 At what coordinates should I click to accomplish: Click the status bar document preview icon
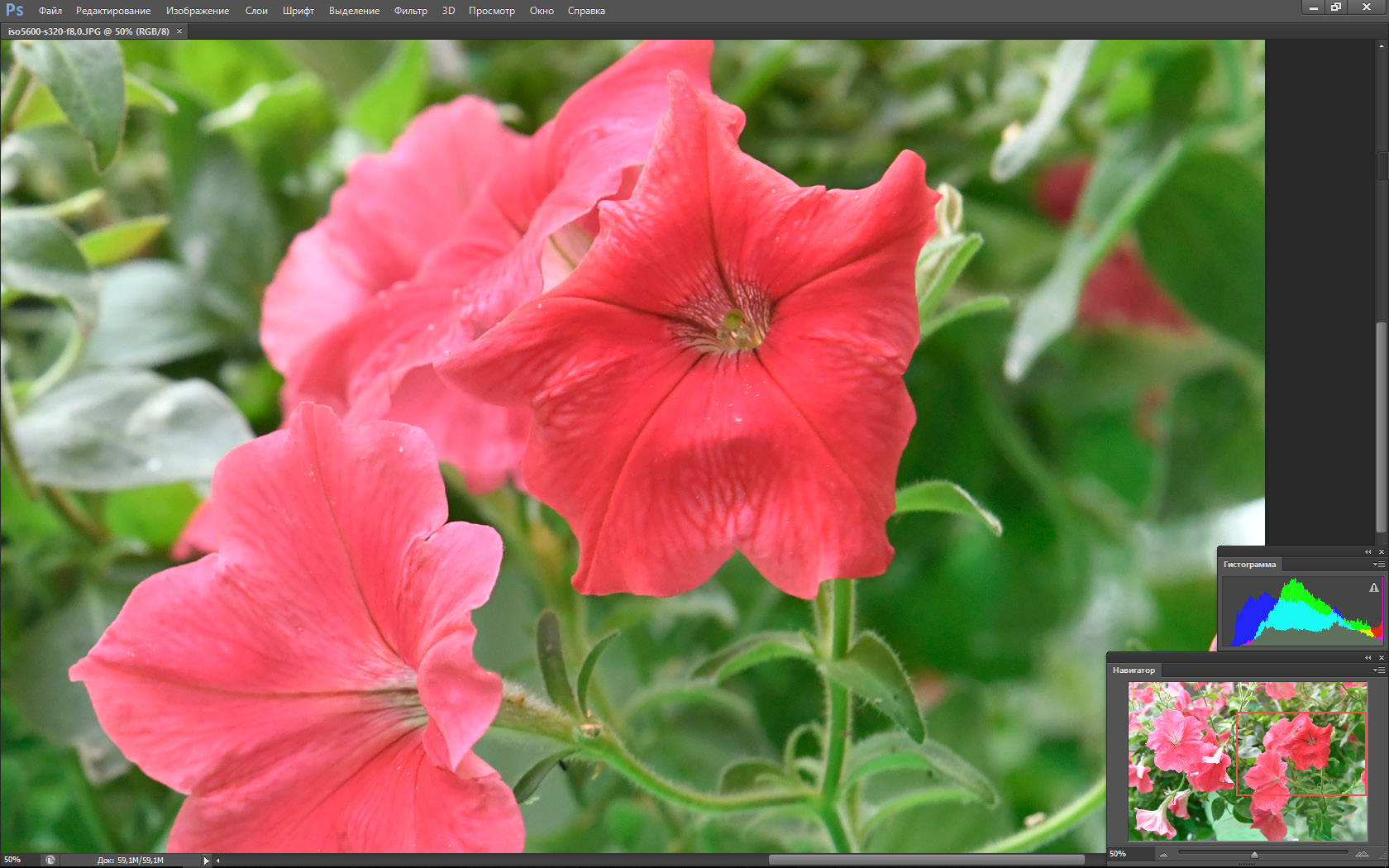(x=50, y=860)
